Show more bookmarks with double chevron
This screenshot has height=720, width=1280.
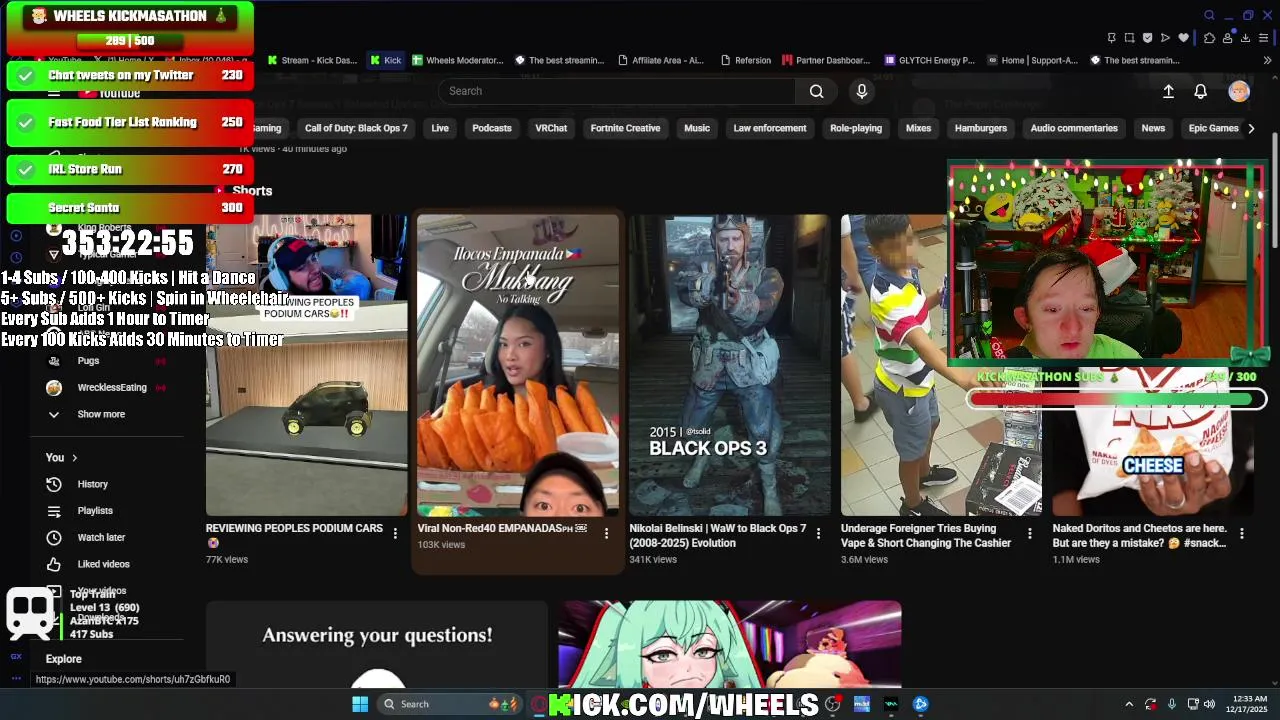(1267, 60)
